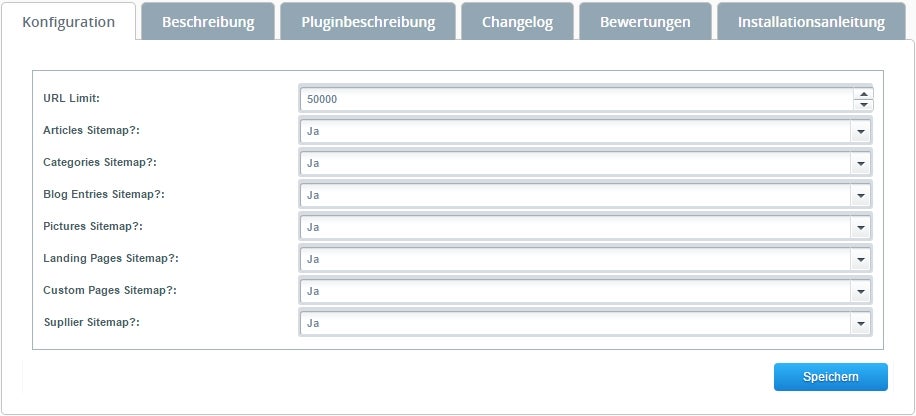
Task: Expand Pictures Sitemap dropdown arrow
Action: [x=860, y=227]
